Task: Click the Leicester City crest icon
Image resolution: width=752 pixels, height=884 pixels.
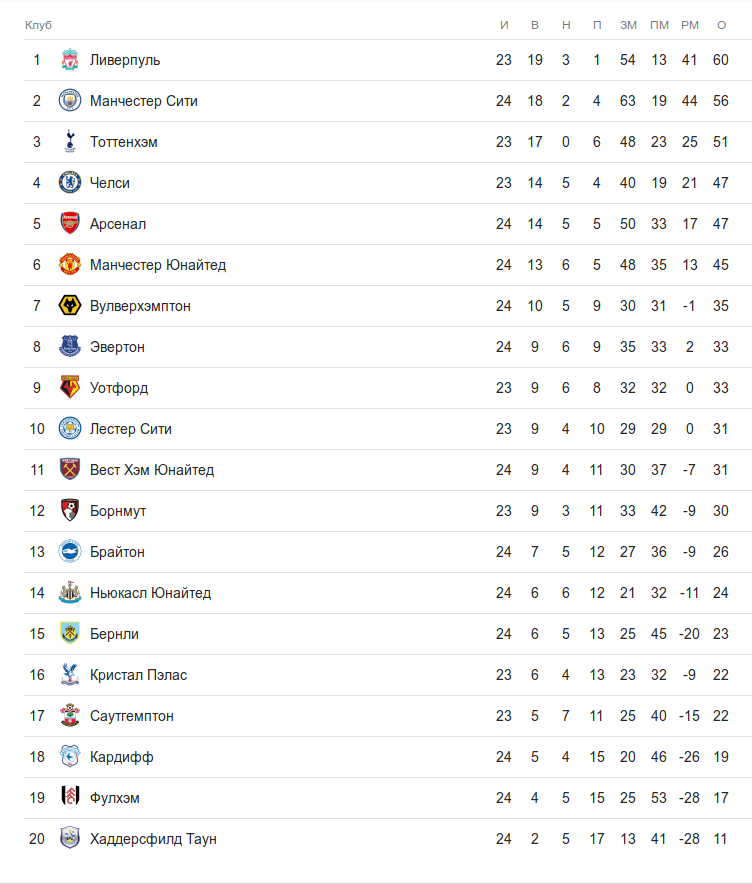Action: [x=69, y=429]
